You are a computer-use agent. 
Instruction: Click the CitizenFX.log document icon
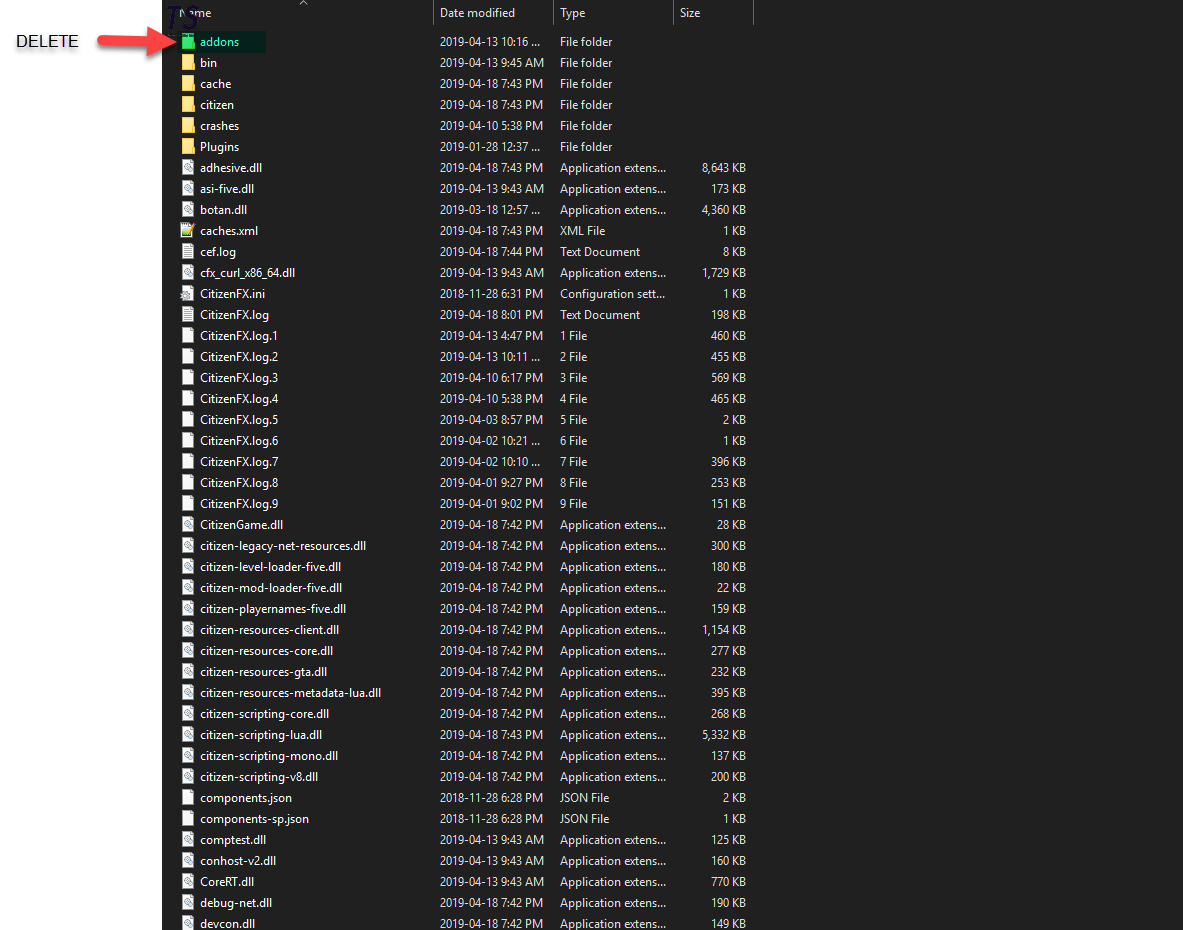[x=188, y=315]
